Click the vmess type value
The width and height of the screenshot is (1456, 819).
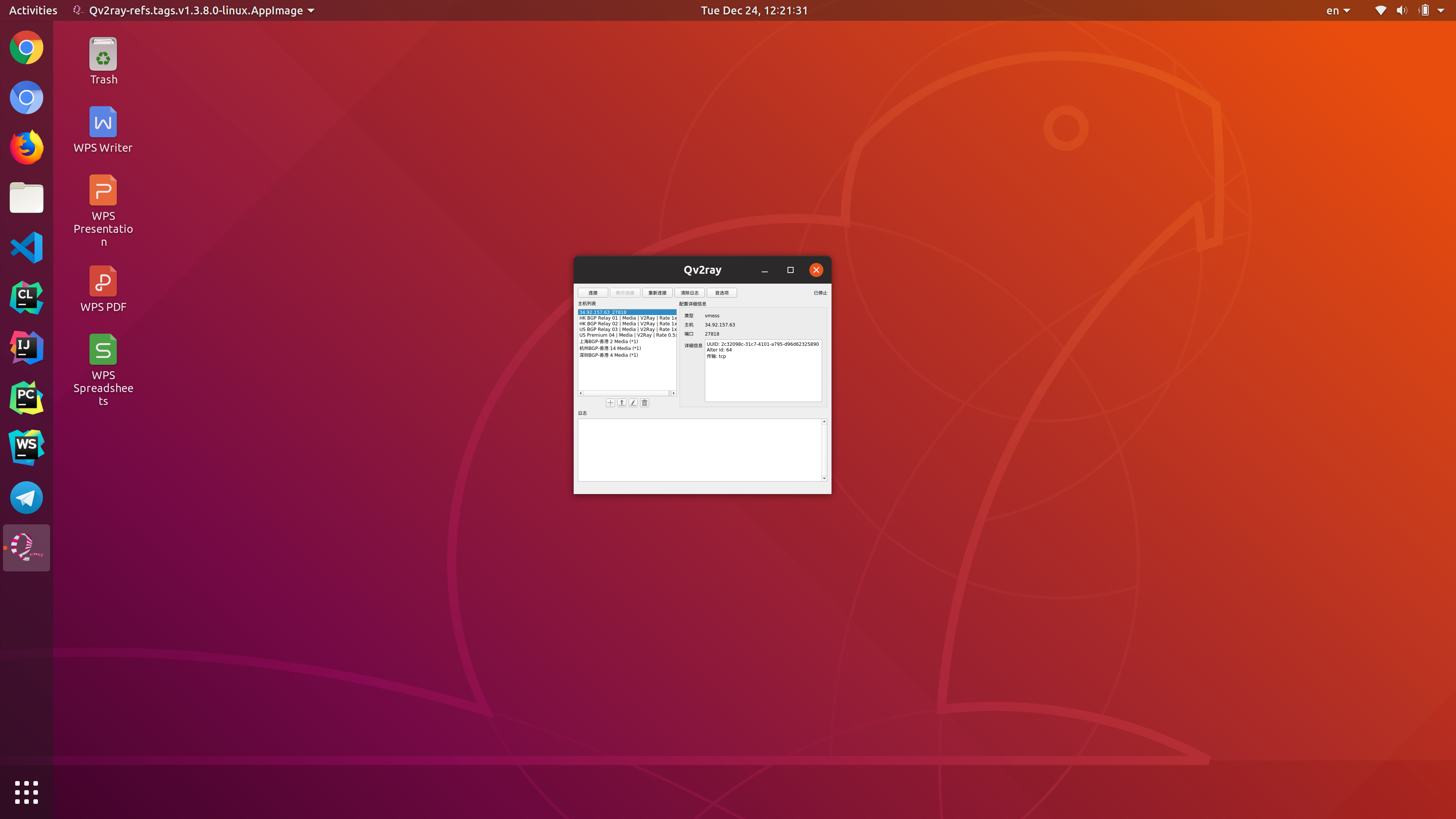pos(712,315)
